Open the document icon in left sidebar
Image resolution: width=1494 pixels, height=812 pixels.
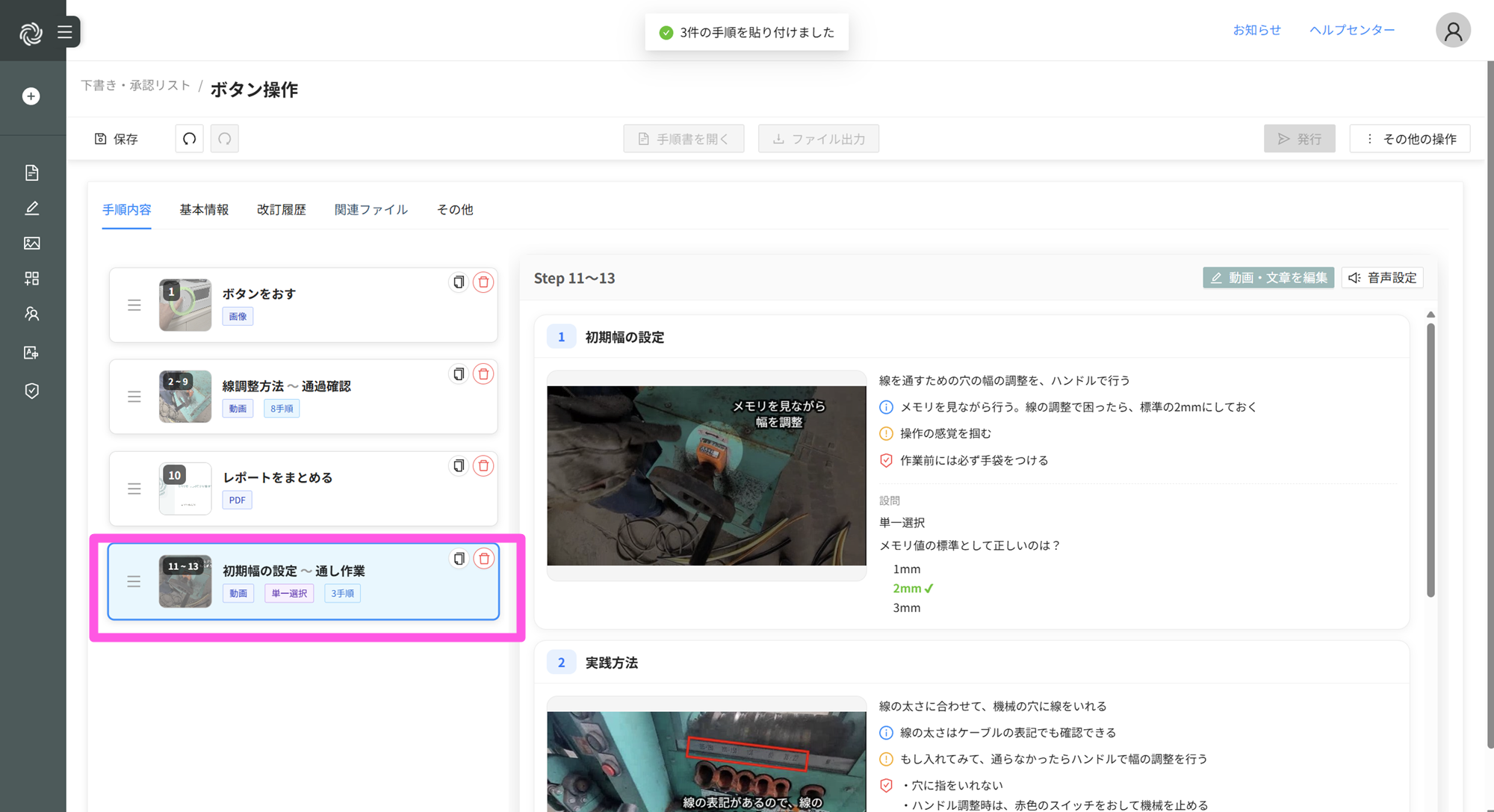click(31, 173)
